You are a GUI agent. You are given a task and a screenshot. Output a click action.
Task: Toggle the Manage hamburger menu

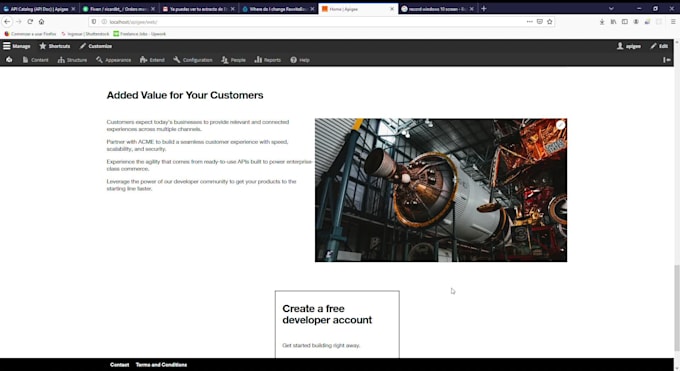pos(16,46)
